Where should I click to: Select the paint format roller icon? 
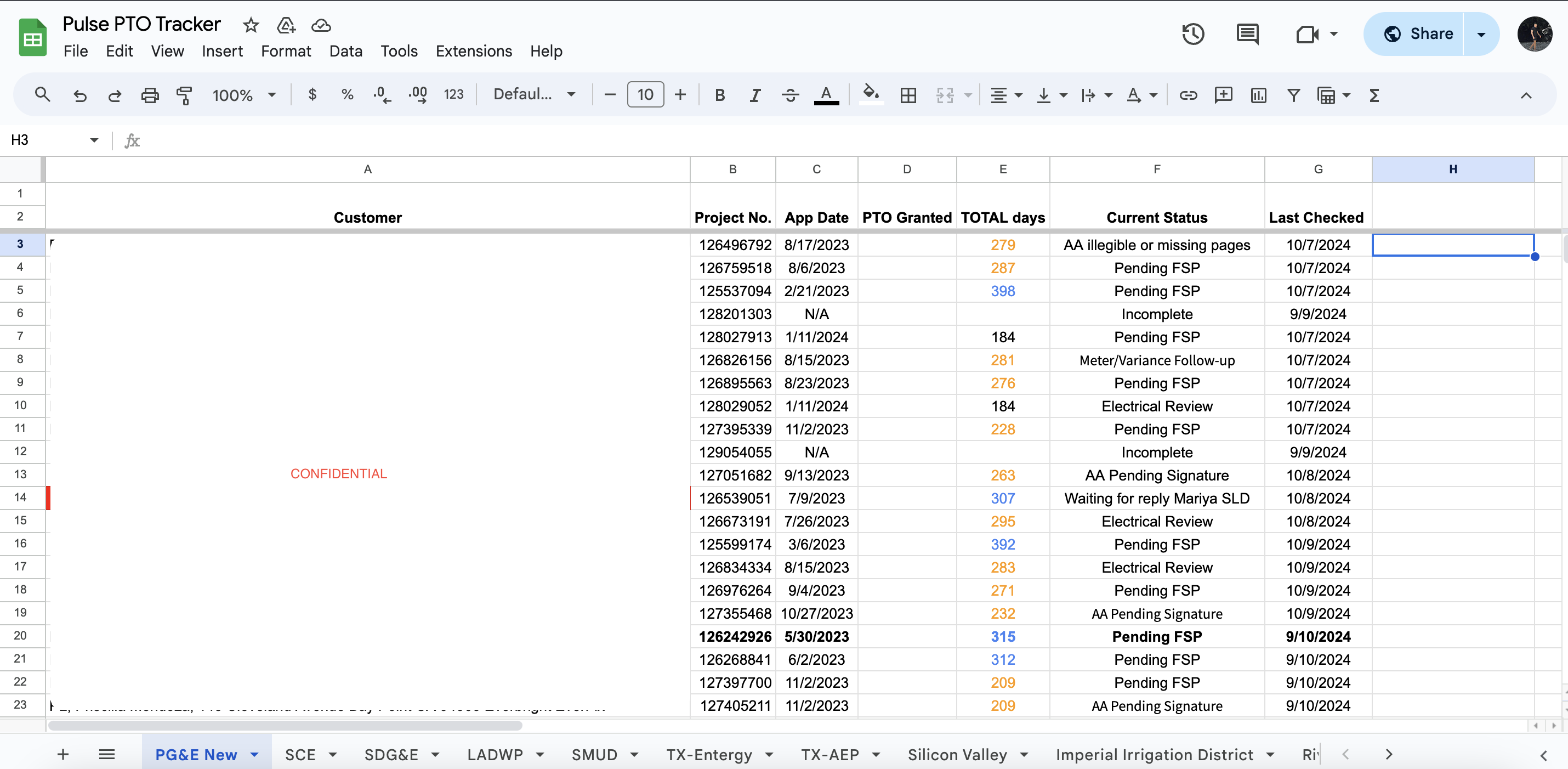(x=184, y=94)
